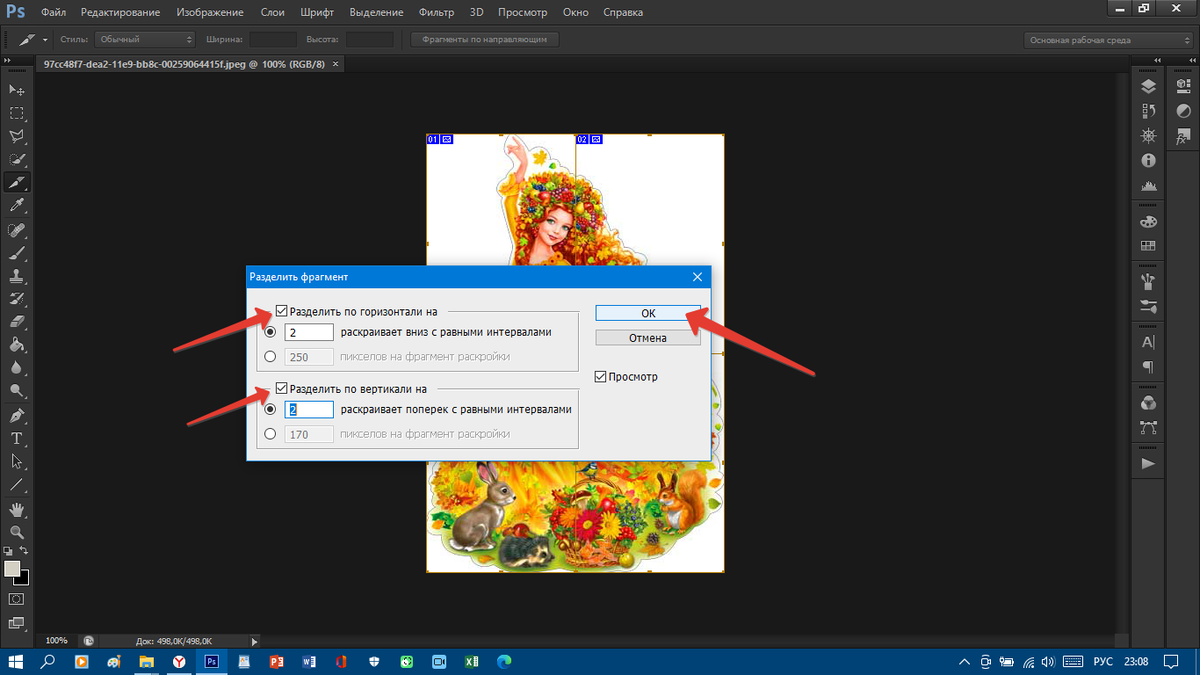
Task: Select the Line tool
Action: click(x=17, y=484)
